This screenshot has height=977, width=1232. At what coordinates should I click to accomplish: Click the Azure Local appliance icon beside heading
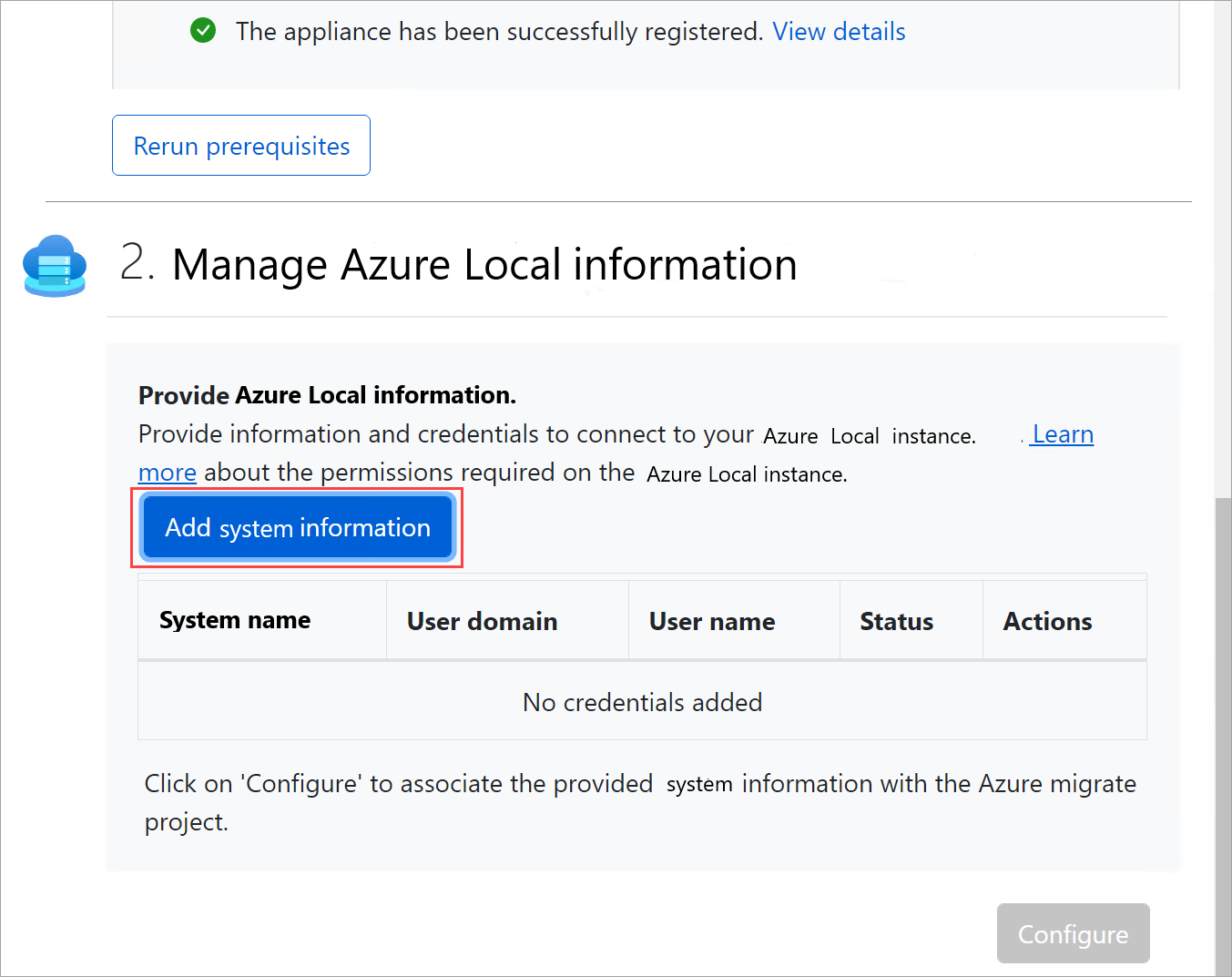coord(55,266)
